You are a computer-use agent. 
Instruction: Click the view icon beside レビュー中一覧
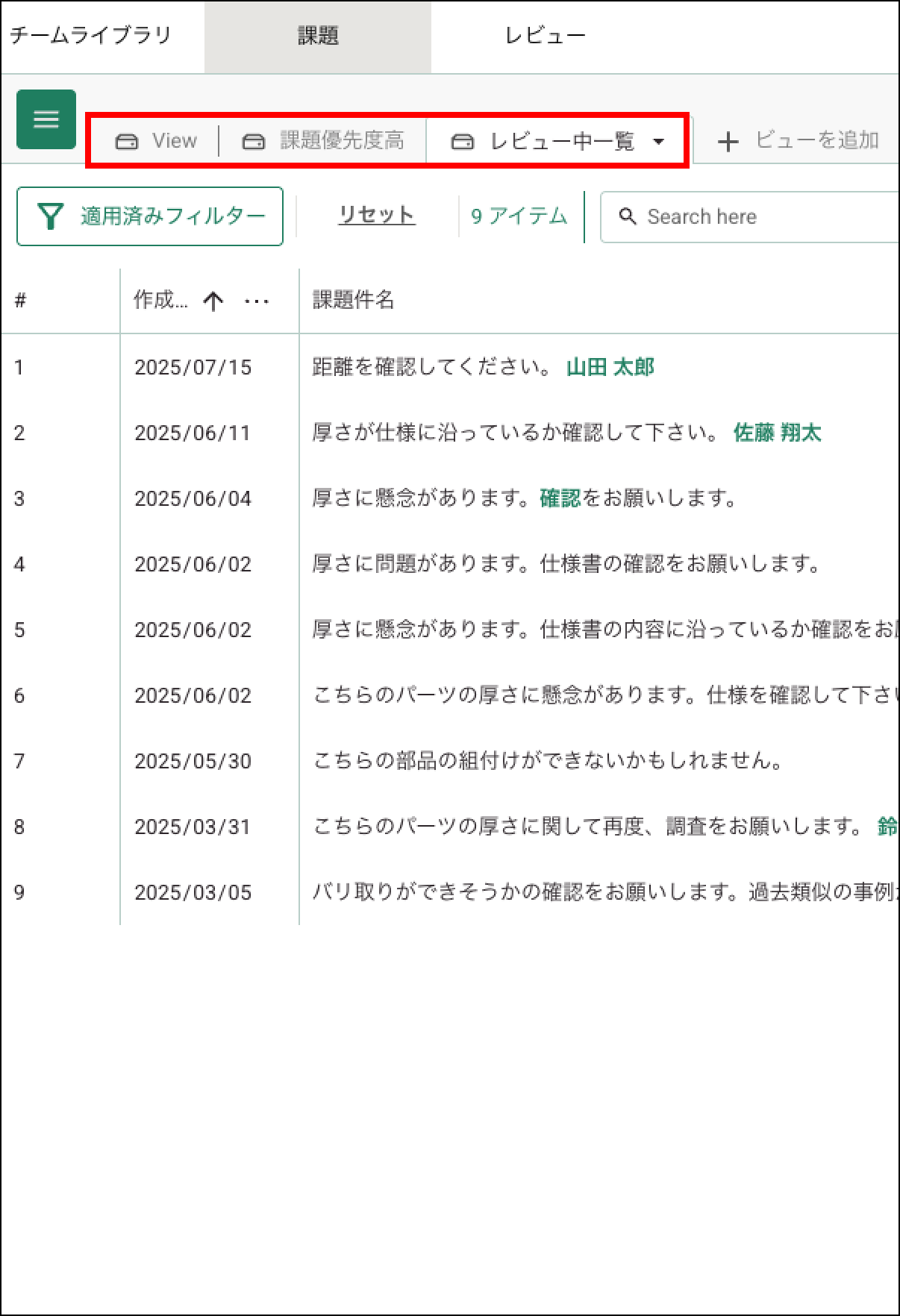coord(463,142)
